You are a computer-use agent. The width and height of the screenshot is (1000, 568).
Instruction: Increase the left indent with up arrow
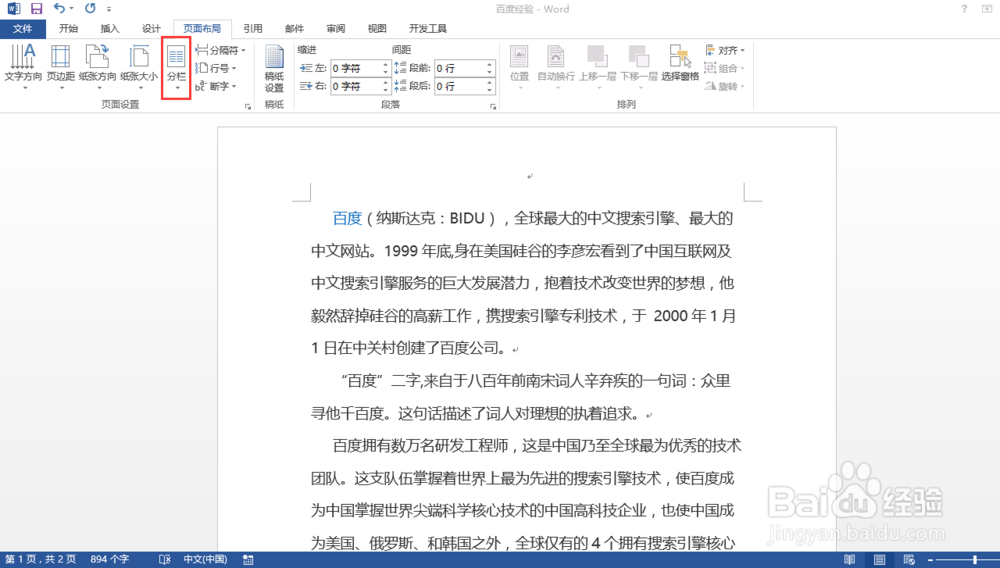coord(385,64)
